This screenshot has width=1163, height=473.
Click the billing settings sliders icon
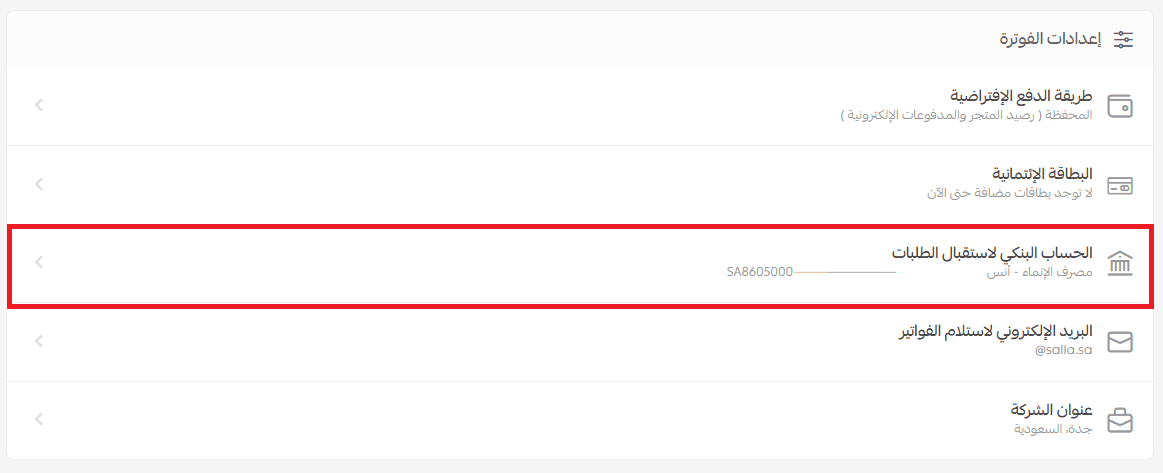click(x=1124, y=40)
